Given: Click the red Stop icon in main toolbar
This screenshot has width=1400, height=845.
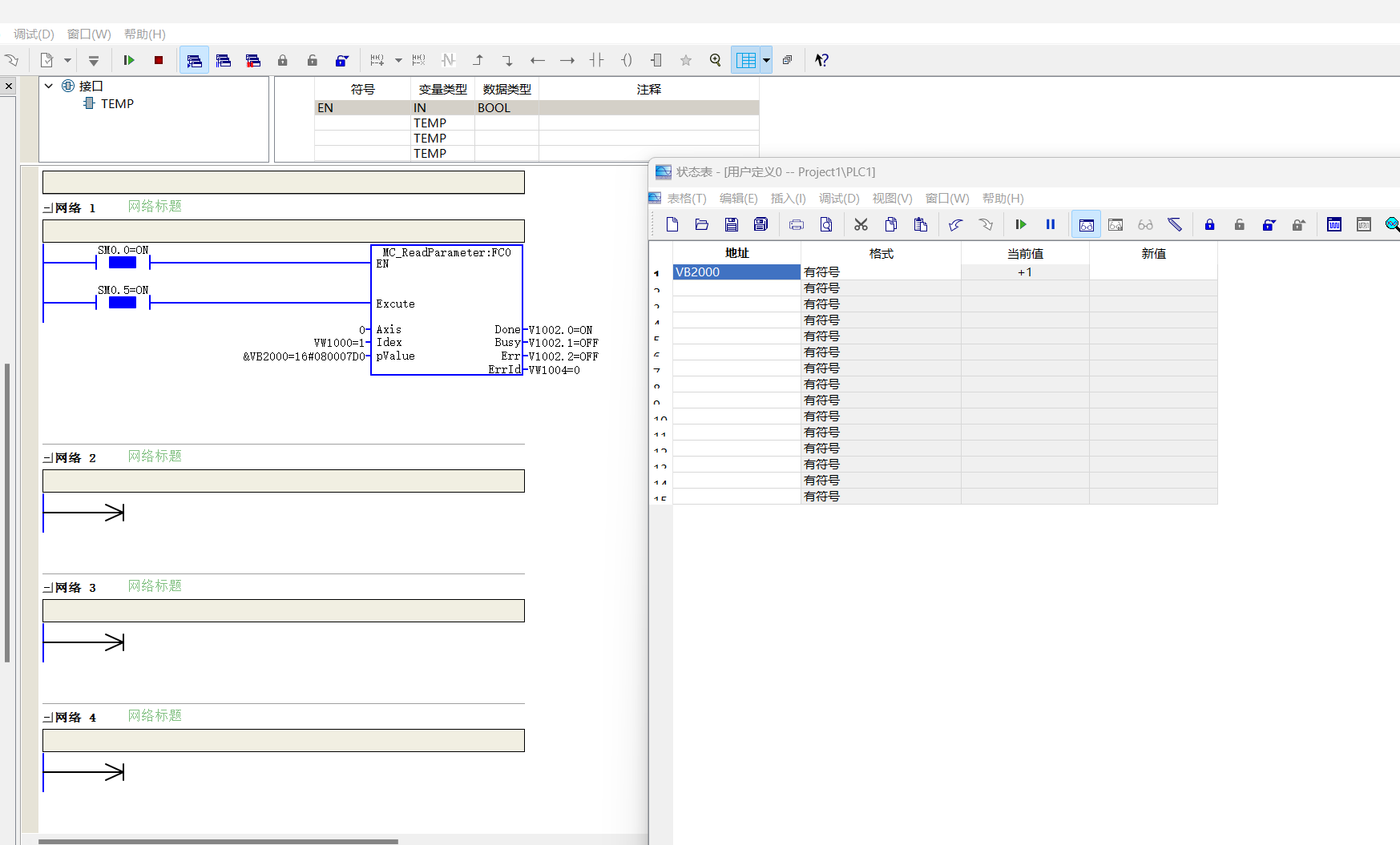Looking at the screenshot, I should [159, 60].
